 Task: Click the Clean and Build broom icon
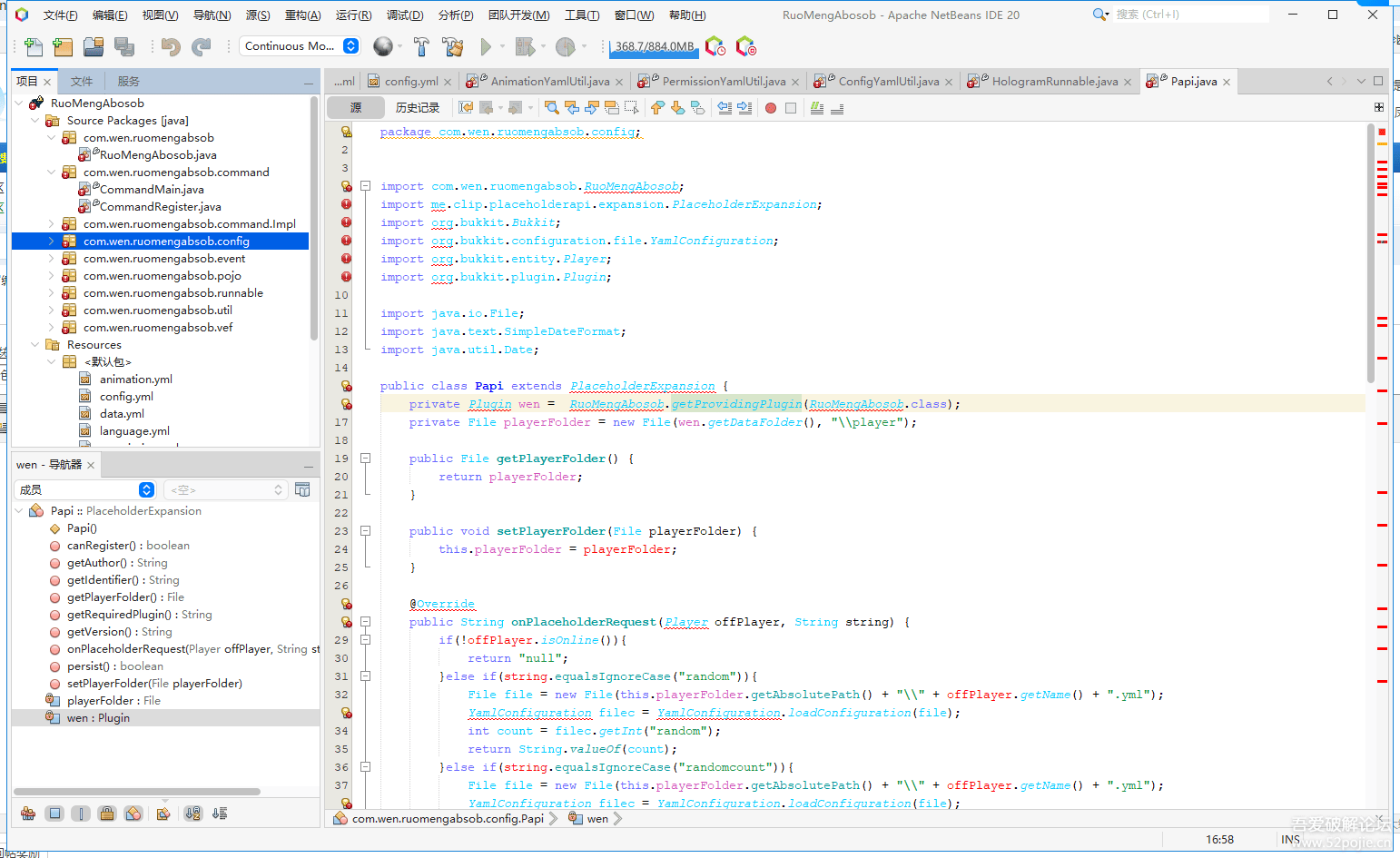click(x=452, y=46)
